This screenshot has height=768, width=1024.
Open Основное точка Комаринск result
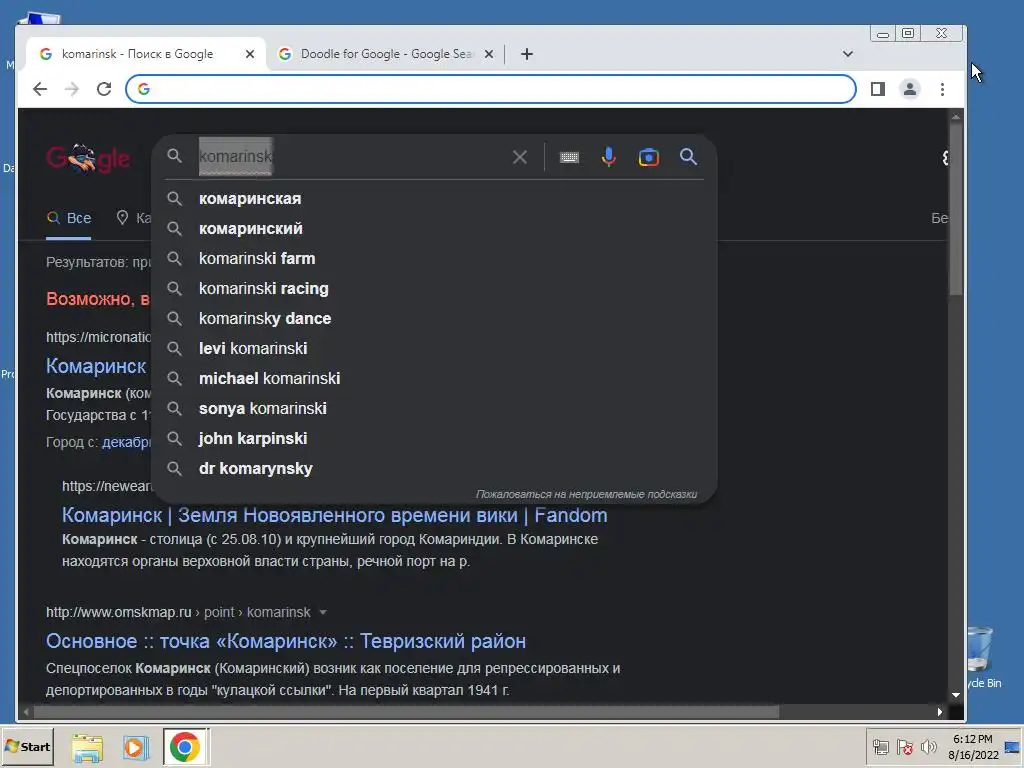tap(285, 641)
